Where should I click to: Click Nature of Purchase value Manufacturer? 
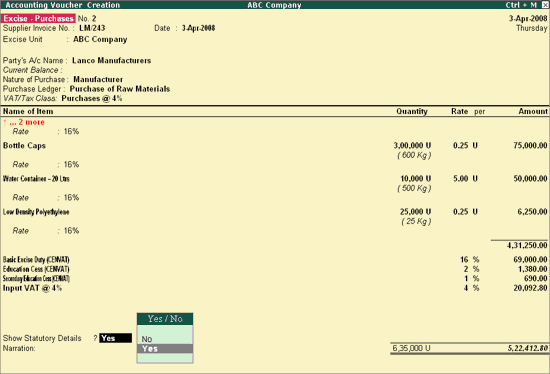tap(98, 80)
